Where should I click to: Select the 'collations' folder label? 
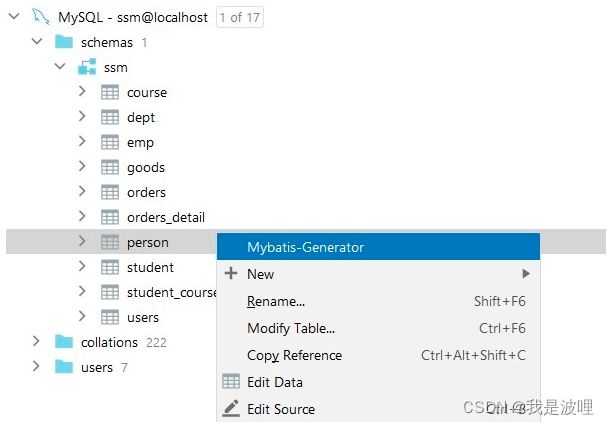coord(109,342)
